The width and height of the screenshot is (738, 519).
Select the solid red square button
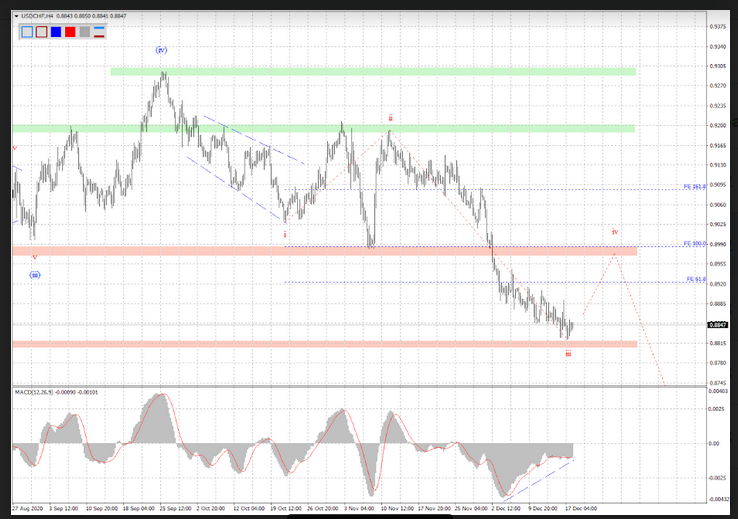(x=70, y=31)
